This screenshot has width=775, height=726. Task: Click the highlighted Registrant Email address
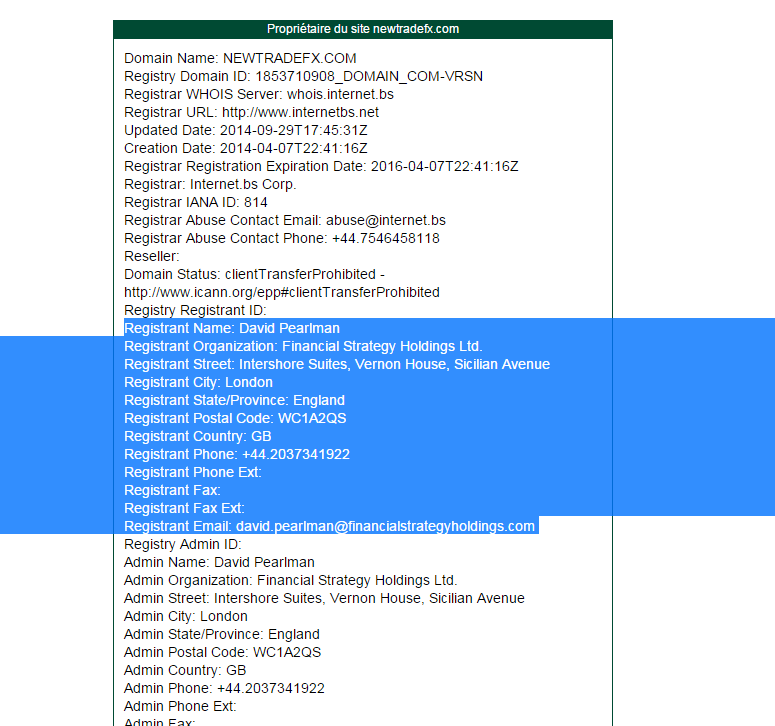(385, 526)
